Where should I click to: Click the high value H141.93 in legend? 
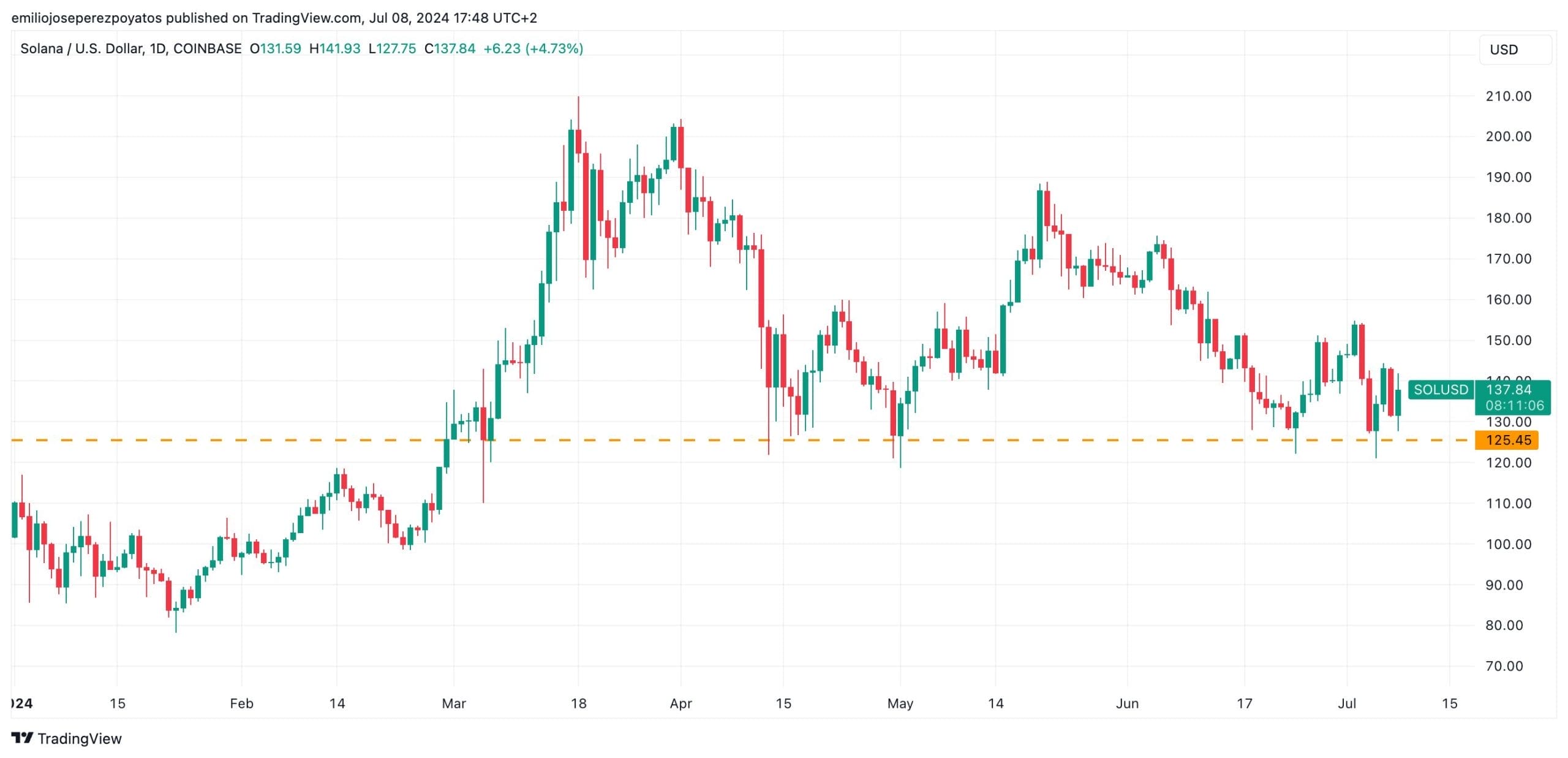[334, 48]
